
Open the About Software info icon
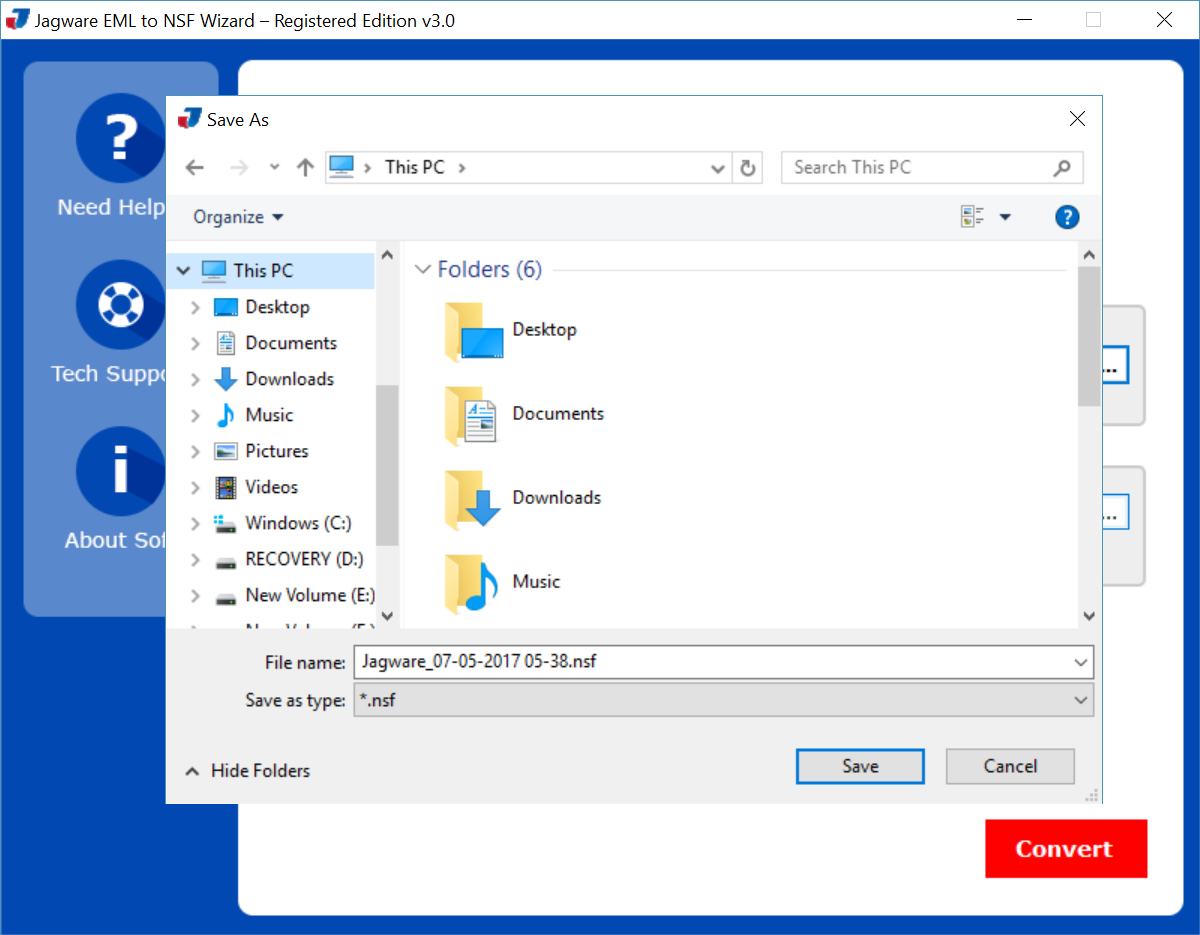click(x=120, y=471)
